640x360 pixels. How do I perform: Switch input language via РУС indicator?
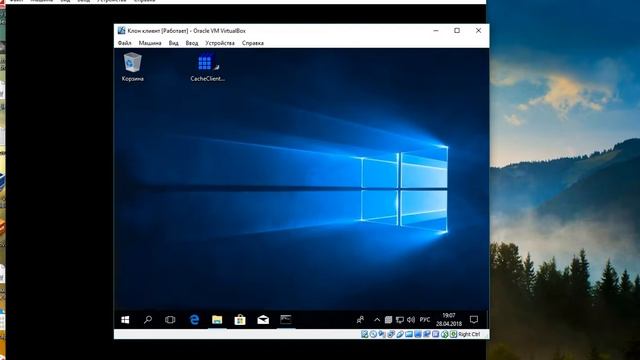click(x=425, y=320)
